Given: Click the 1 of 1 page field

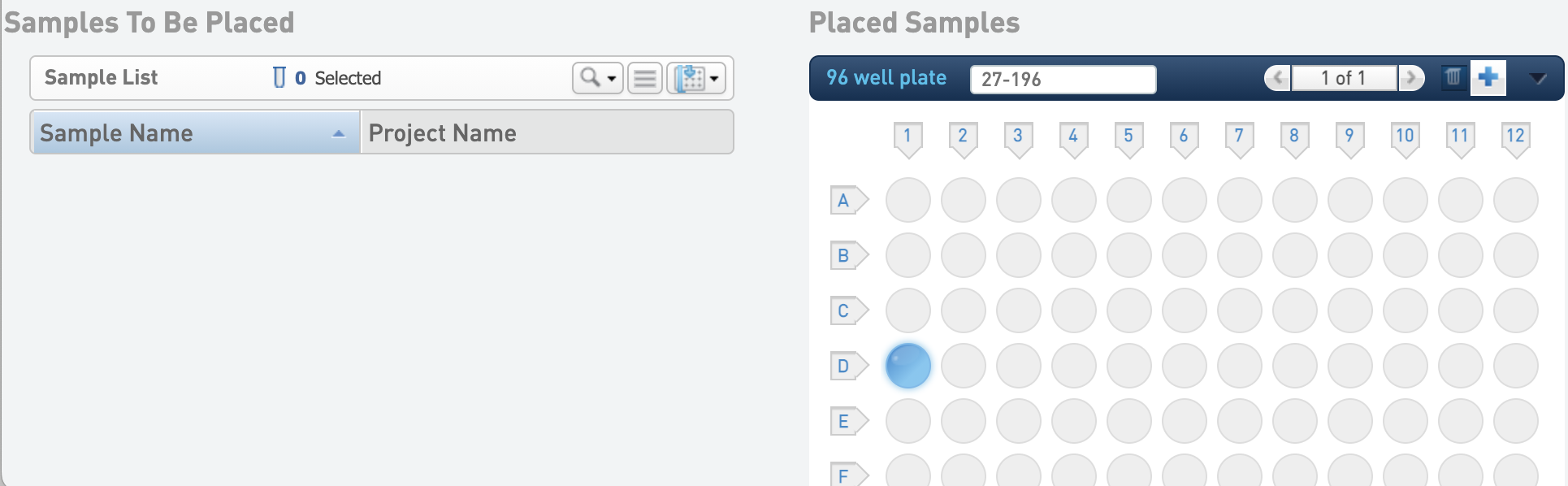Looking at the screenshot, I should [1344, 78].
